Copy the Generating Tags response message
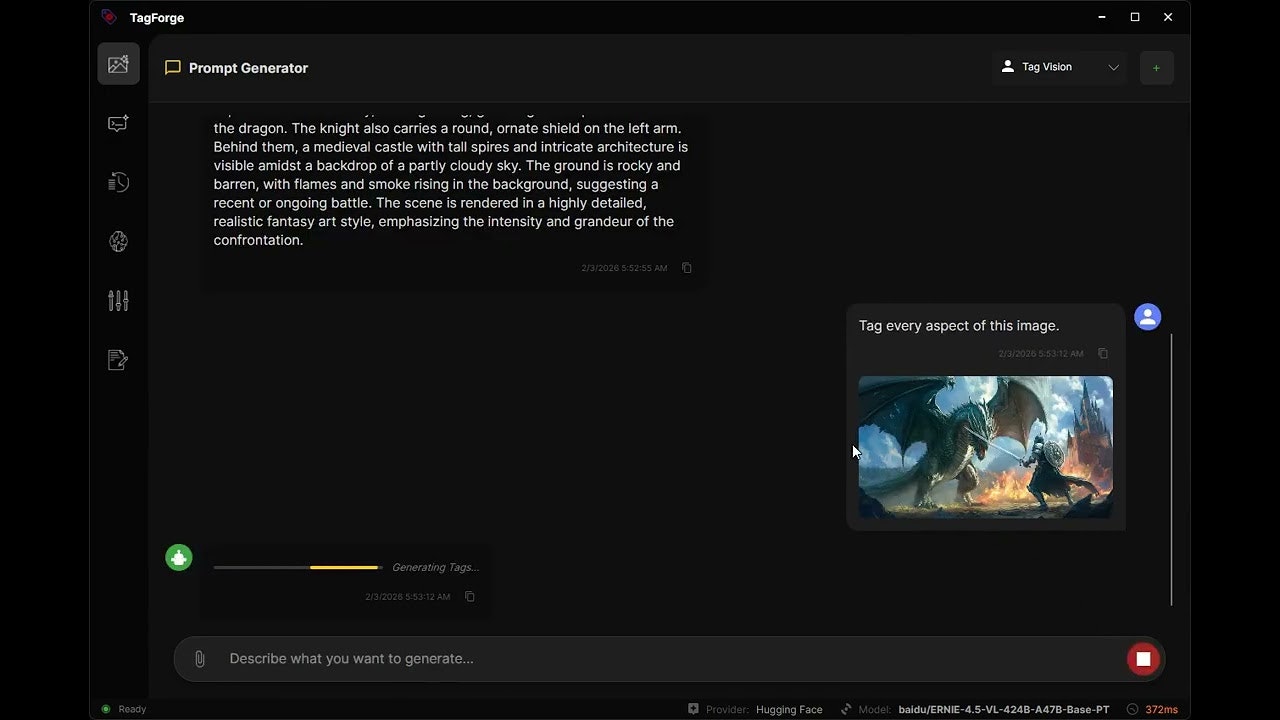 pyautogui.click(x=470, y=597)
